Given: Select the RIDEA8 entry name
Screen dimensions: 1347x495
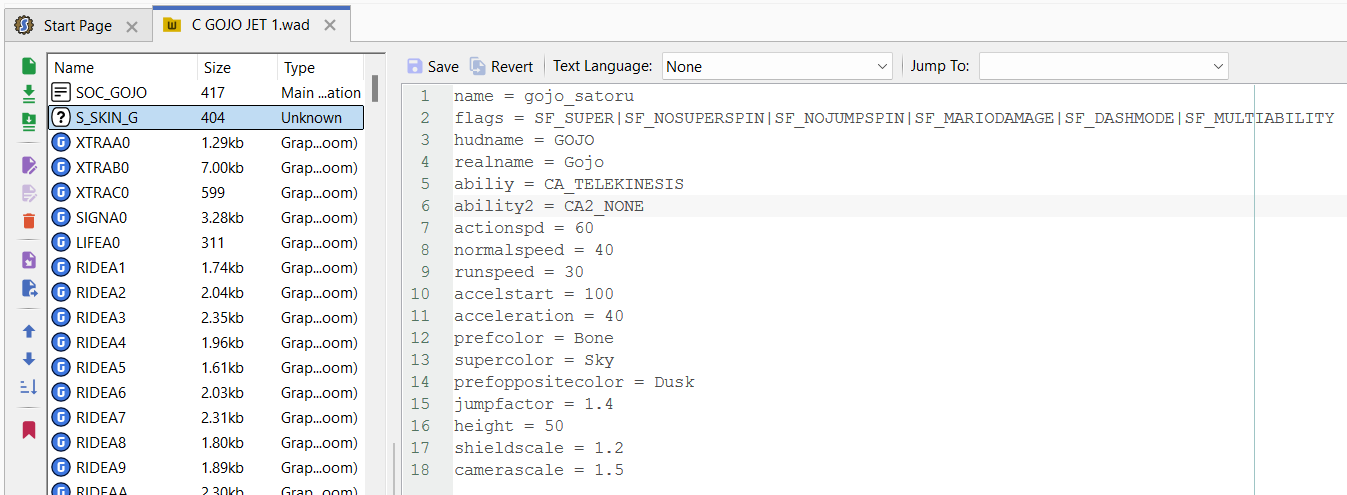Looking at the screenshot, I should [101, 442].
